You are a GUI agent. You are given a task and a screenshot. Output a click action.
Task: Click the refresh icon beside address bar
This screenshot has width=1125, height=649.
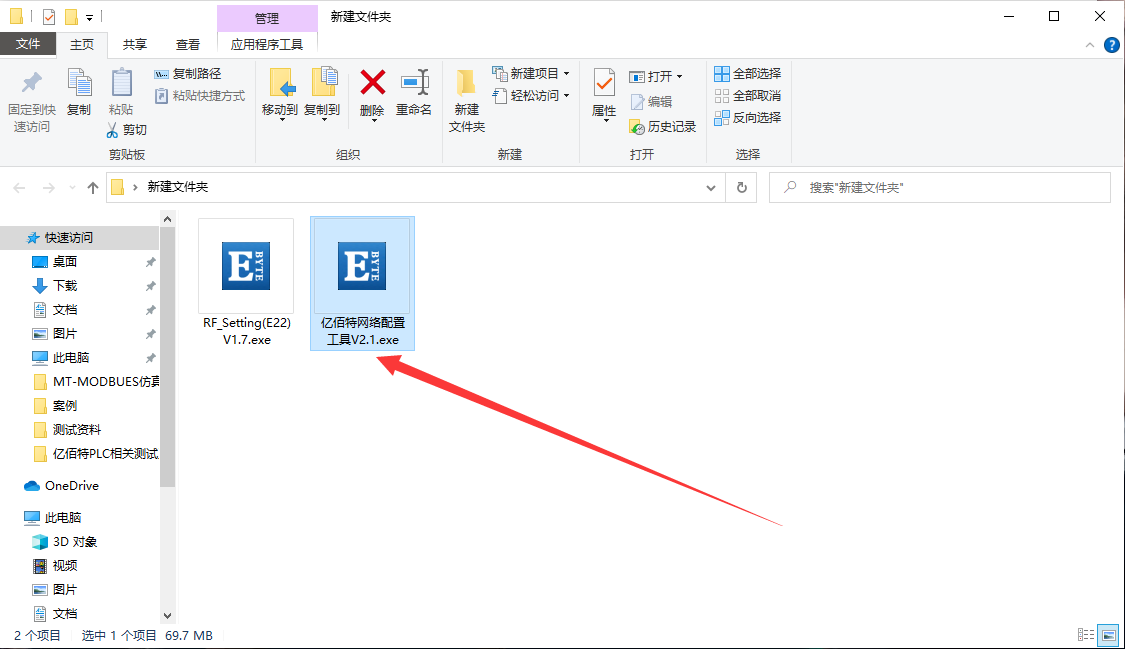(741, 187)
